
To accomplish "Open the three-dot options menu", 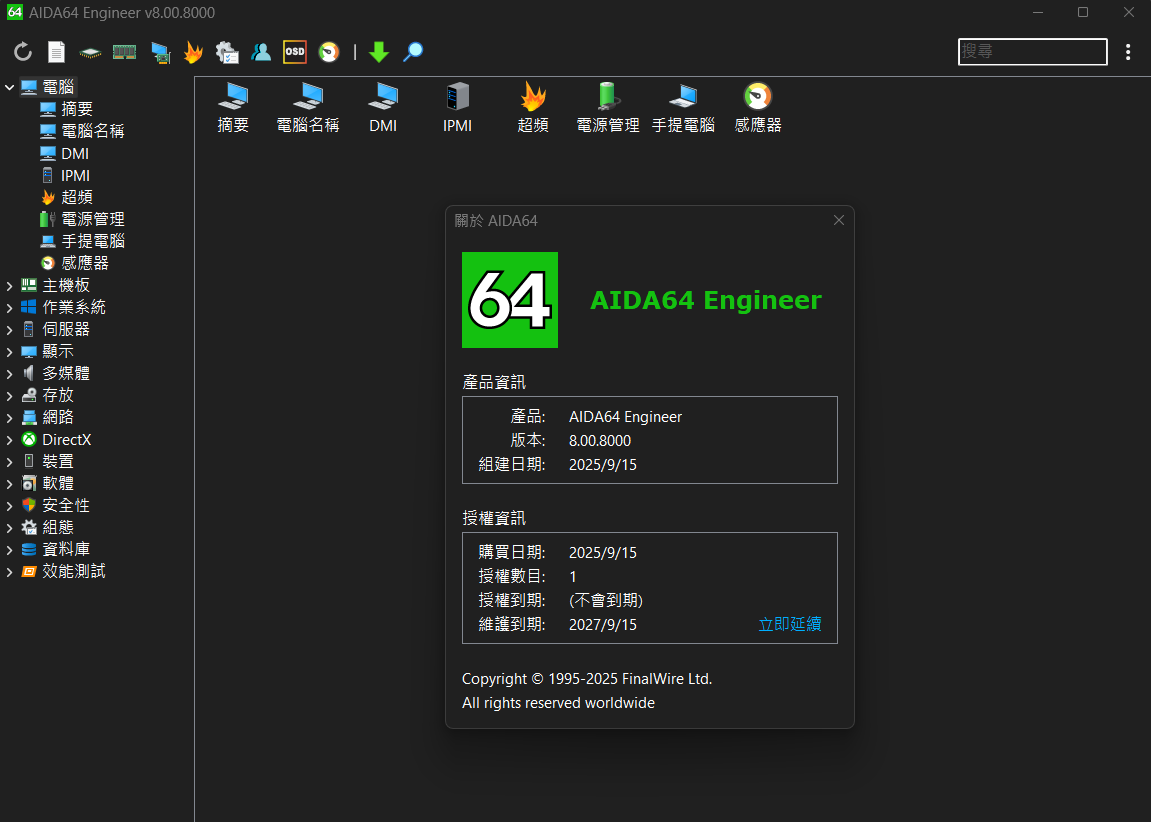I will (1128, 52).
